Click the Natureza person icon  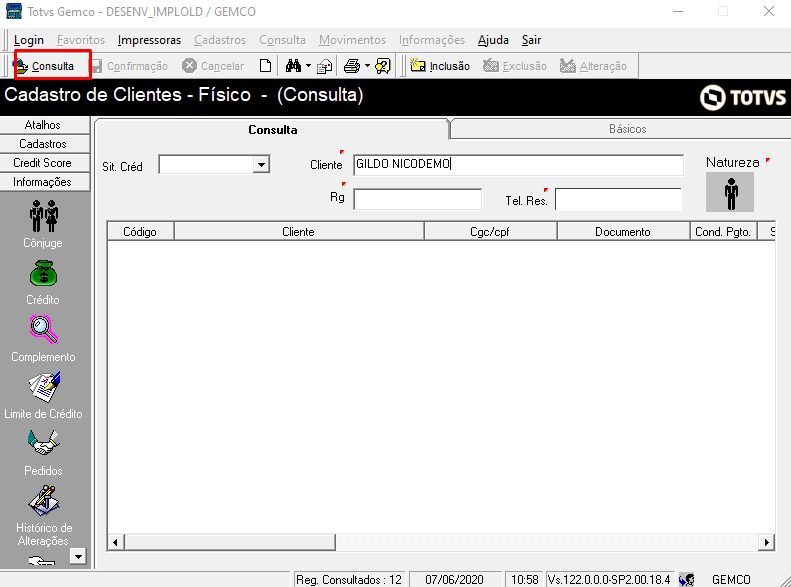click(729, 192)
